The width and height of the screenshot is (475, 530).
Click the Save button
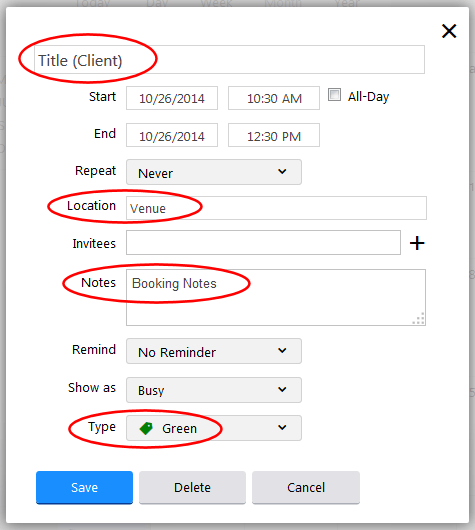[x=85, y=487]
